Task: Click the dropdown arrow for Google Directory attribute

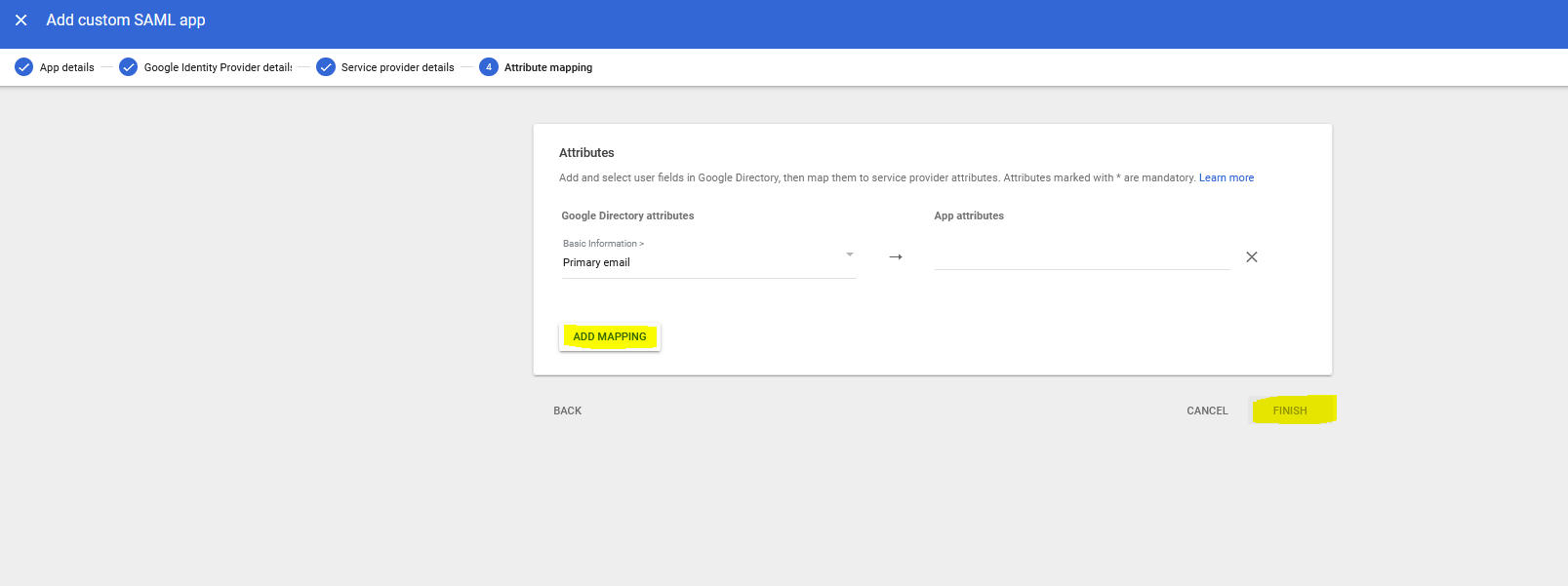Action: click(849, 254)
